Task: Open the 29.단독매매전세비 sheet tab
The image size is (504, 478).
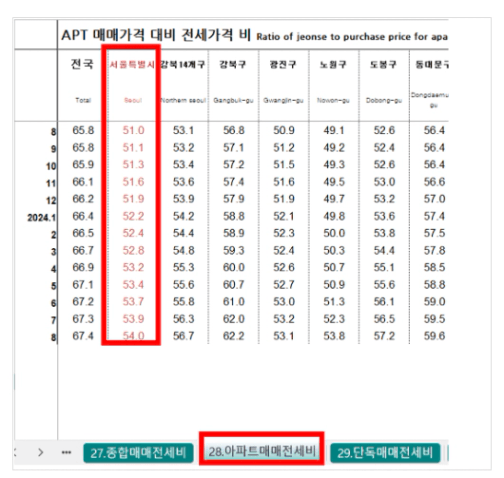Action: (x=385, y=453)
